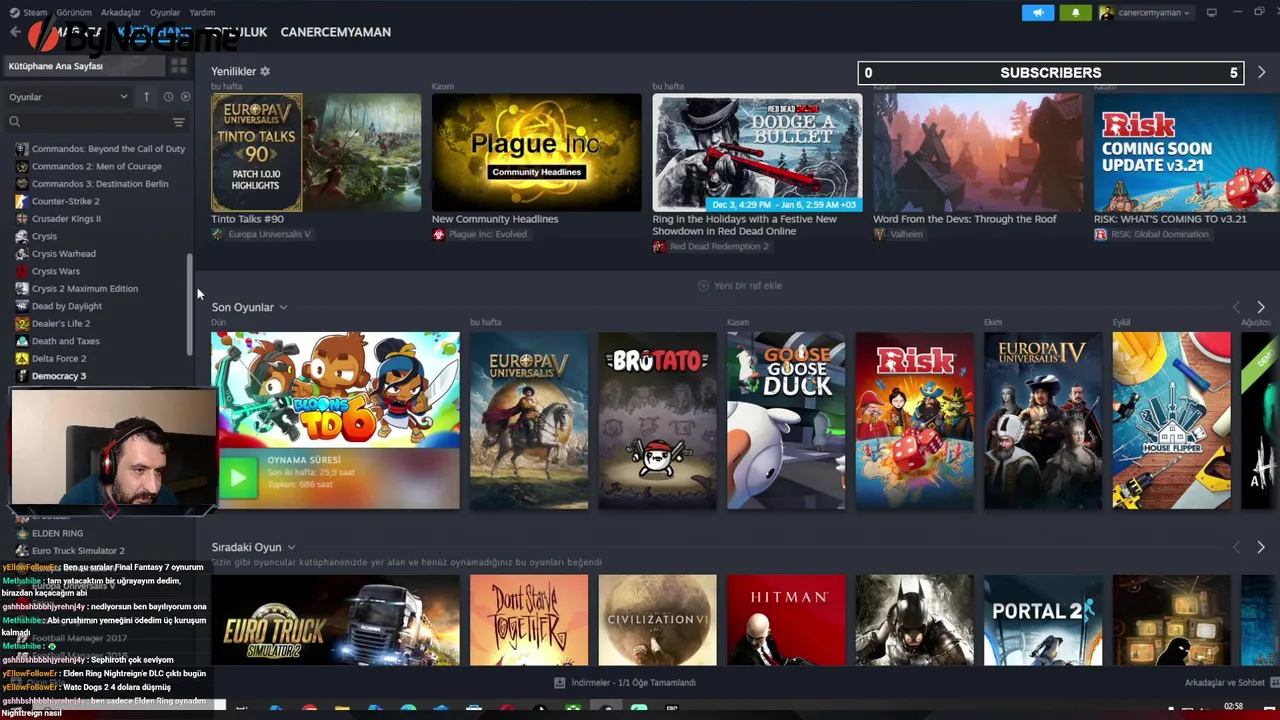The image size is (1280, 720).
Task: Show next Son Oyunlar games with right arrow
Action: [1261, 307]
